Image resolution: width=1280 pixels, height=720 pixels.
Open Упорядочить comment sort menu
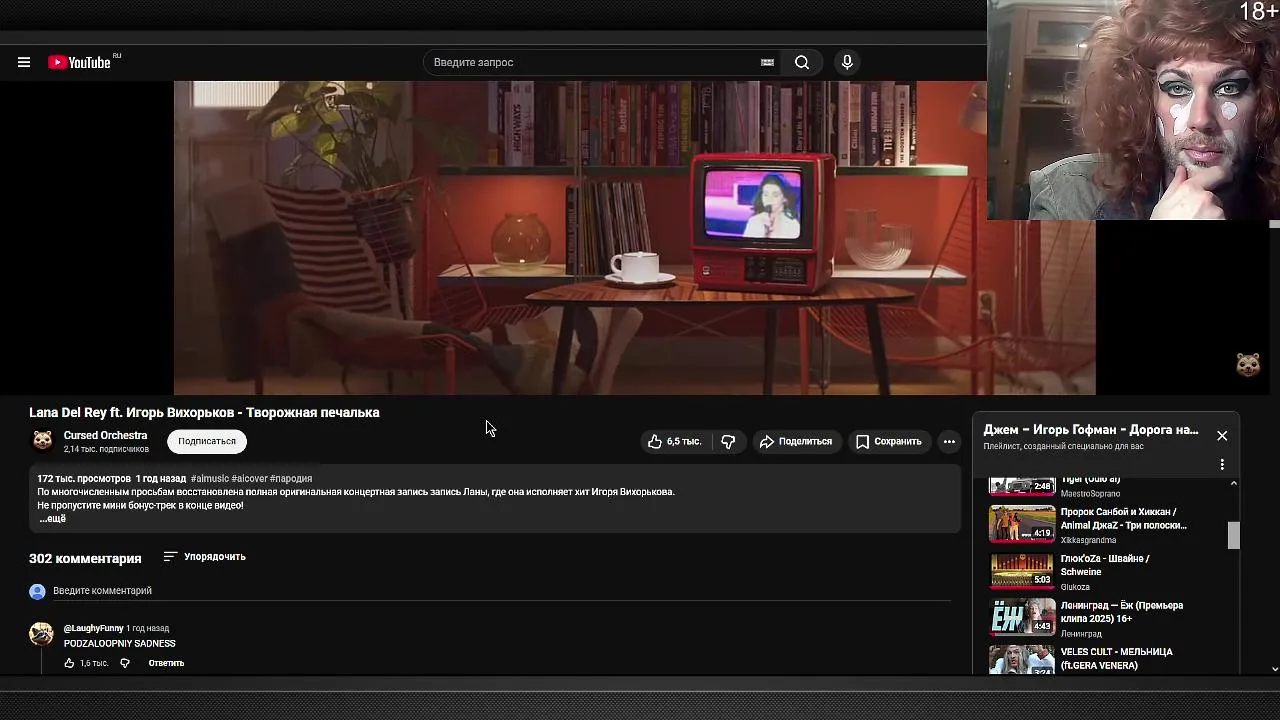204,556
